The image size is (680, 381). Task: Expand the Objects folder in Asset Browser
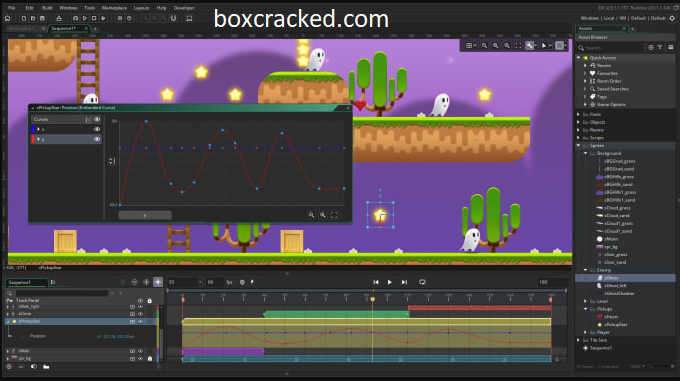tap(579, 122)
